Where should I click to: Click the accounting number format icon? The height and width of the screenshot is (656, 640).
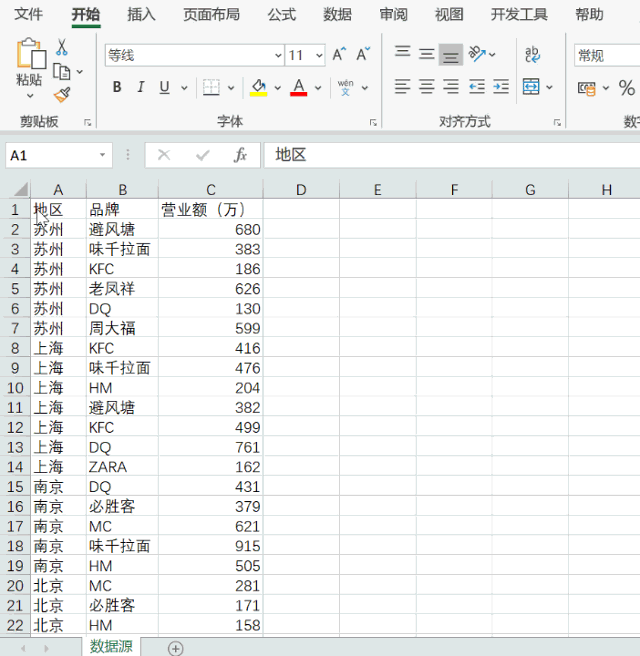[586, 88]
